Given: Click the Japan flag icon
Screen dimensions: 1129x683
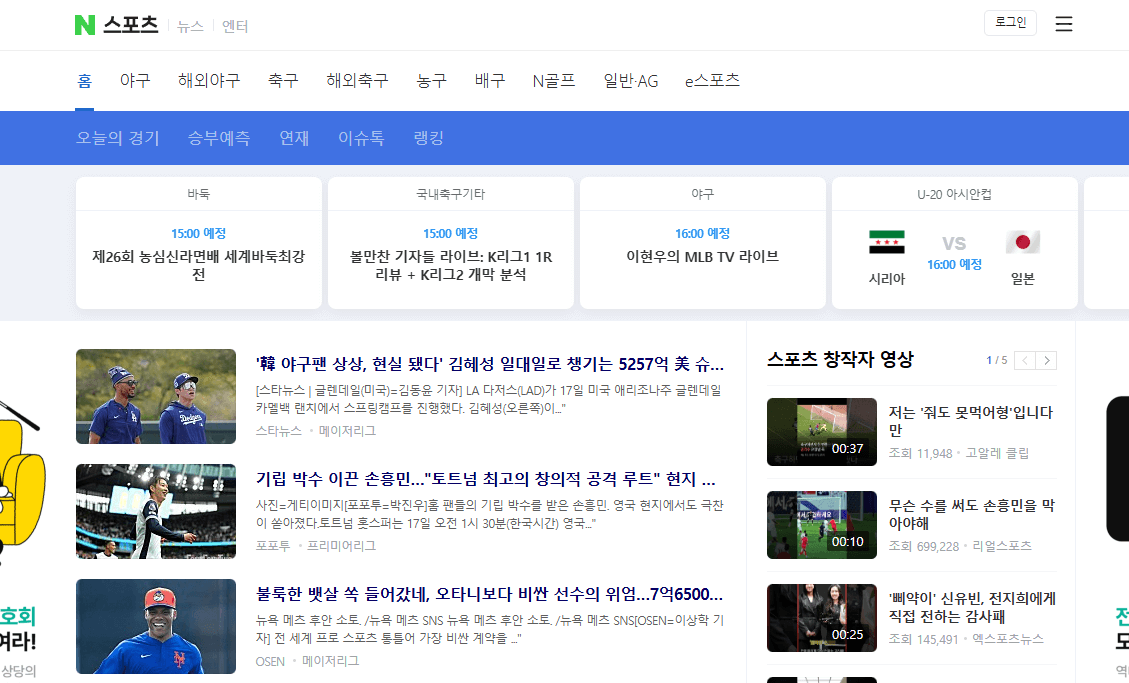Looking at the screenshot, I should 1022,242.
